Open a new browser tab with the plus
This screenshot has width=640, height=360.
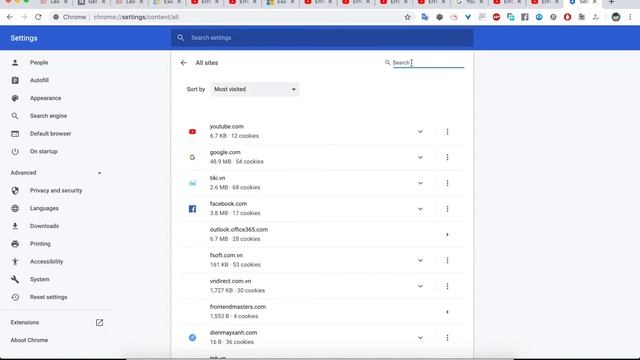(x=611, y=2)
